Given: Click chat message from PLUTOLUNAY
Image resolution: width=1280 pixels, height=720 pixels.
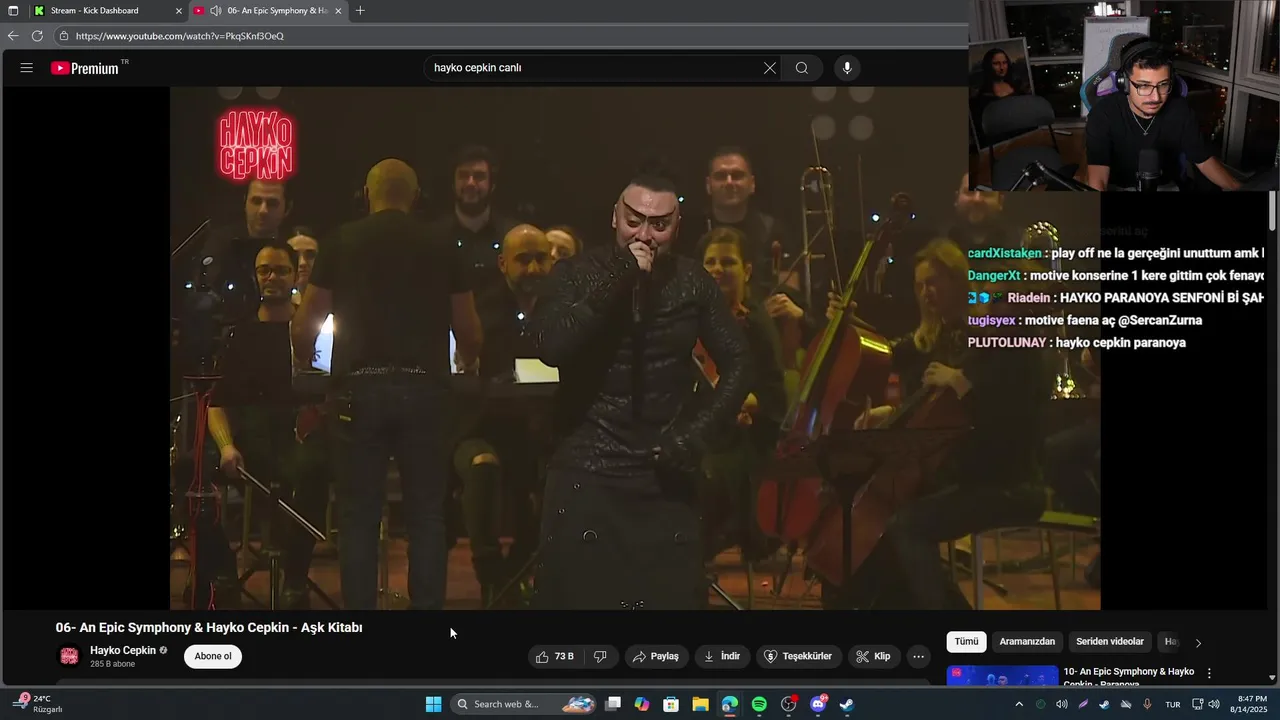Looking at the screenshot, I should pos(1077,342).
